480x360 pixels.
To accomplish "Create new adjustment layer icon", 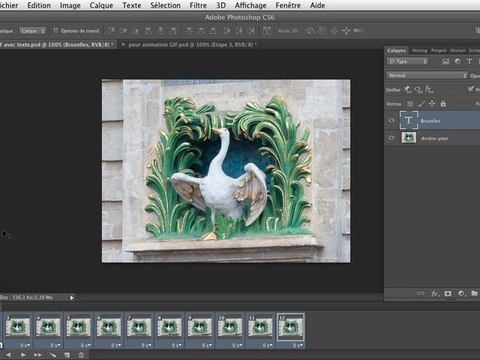I will (461, 293).
